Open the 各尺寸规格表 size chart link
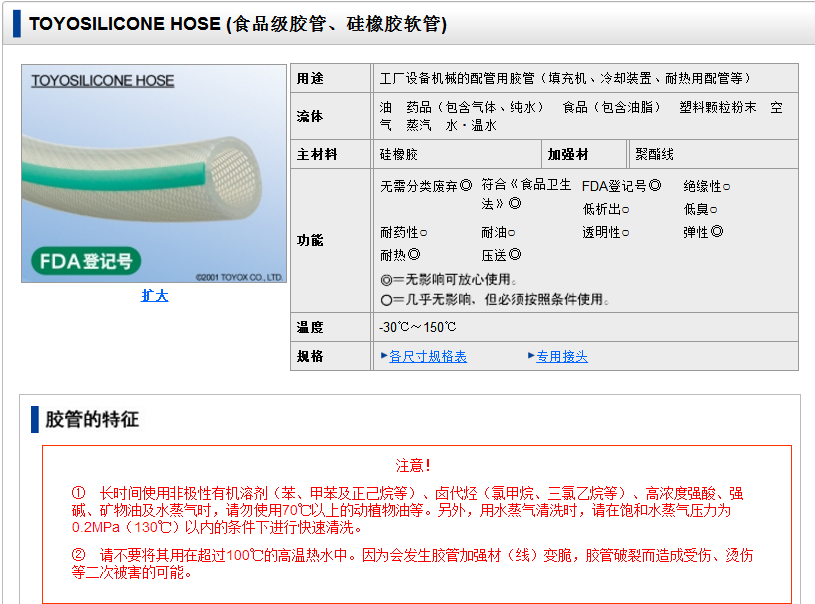The width and height of the screenshot is (815, 604). click(428, 357)
